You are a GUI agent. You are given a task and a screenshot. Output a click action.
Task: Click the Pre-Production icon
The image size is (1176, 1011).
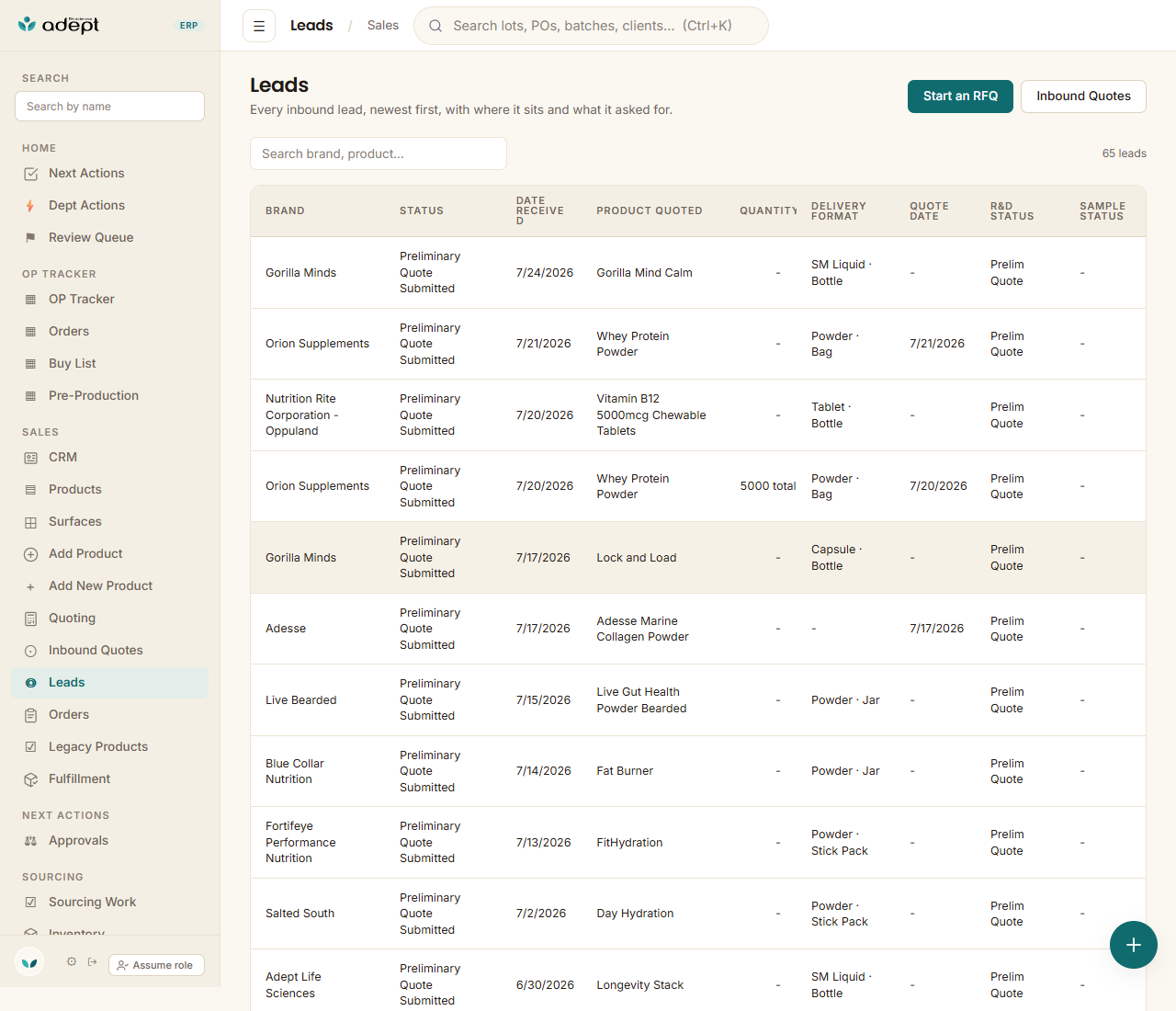pyautogui.click(x=30, y=396)
